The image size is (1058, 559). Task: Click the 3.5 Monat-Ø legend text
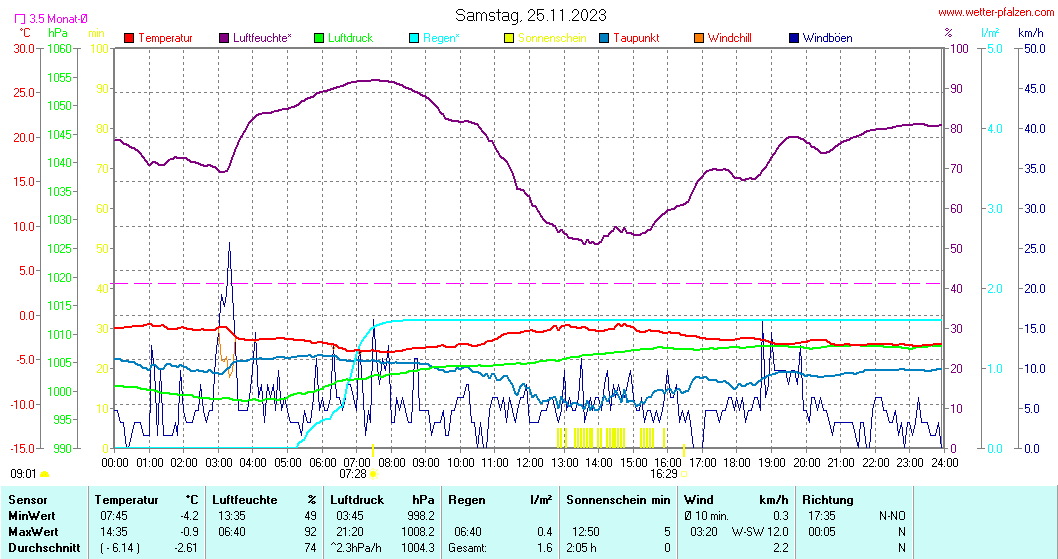[58, 19]
